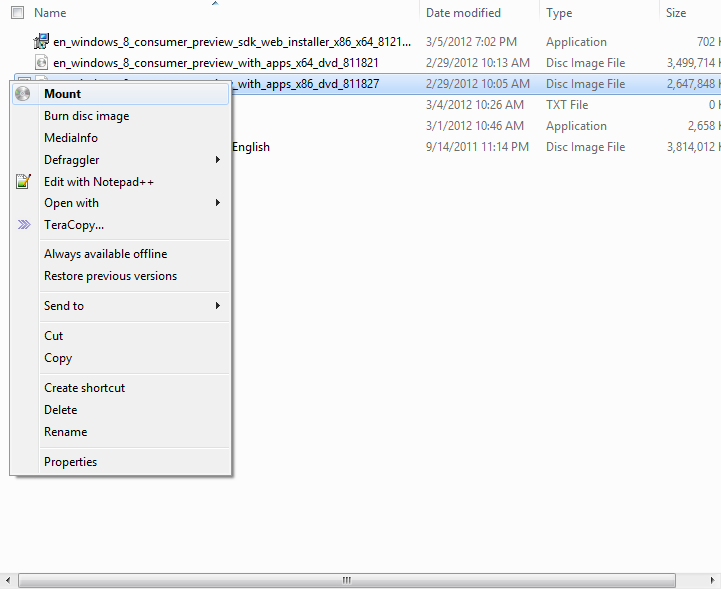
Task: Select the file name ending x86_dvd_811827
Action: [308, 84]
